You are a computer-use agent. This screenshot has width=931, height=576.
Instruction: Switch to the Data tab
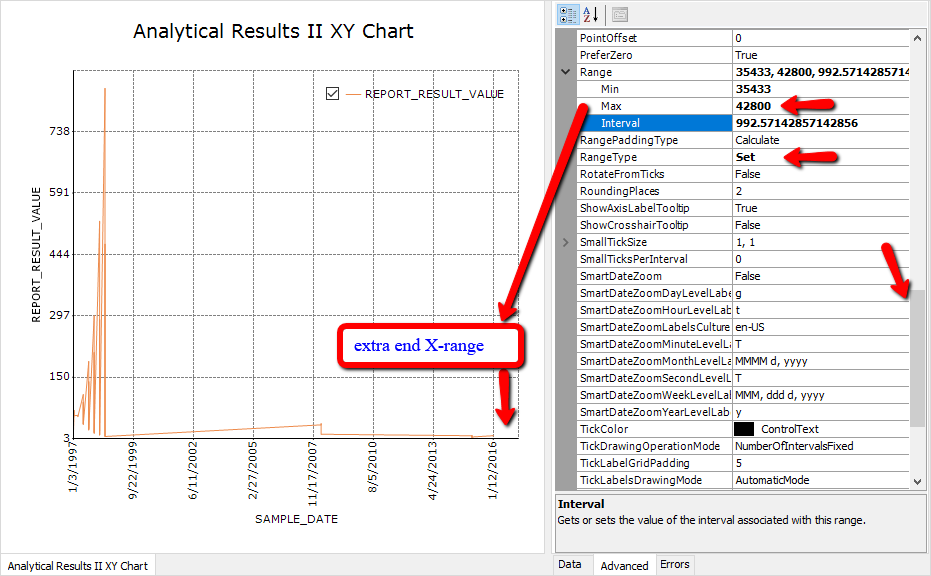point(569,565)
